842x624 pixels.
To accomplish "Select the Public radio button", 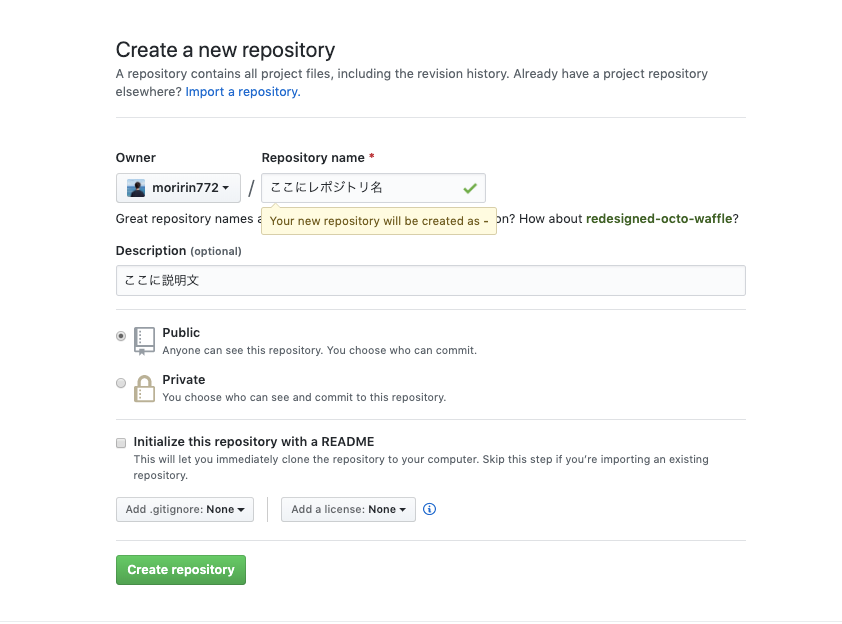I will coord(121,336).
